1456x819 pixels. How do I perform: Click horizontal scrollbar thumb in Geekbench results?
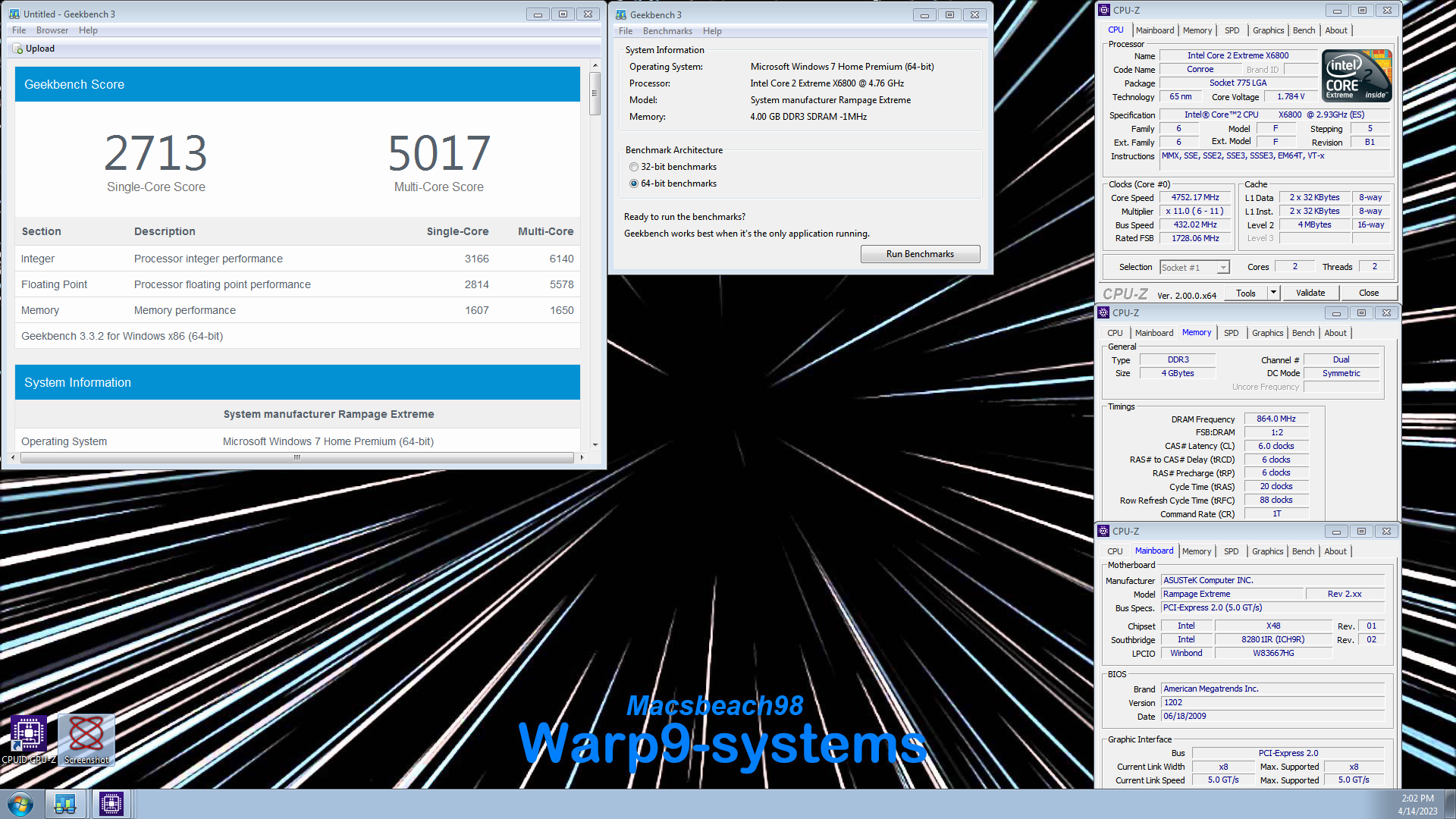(x=297, y=457)
